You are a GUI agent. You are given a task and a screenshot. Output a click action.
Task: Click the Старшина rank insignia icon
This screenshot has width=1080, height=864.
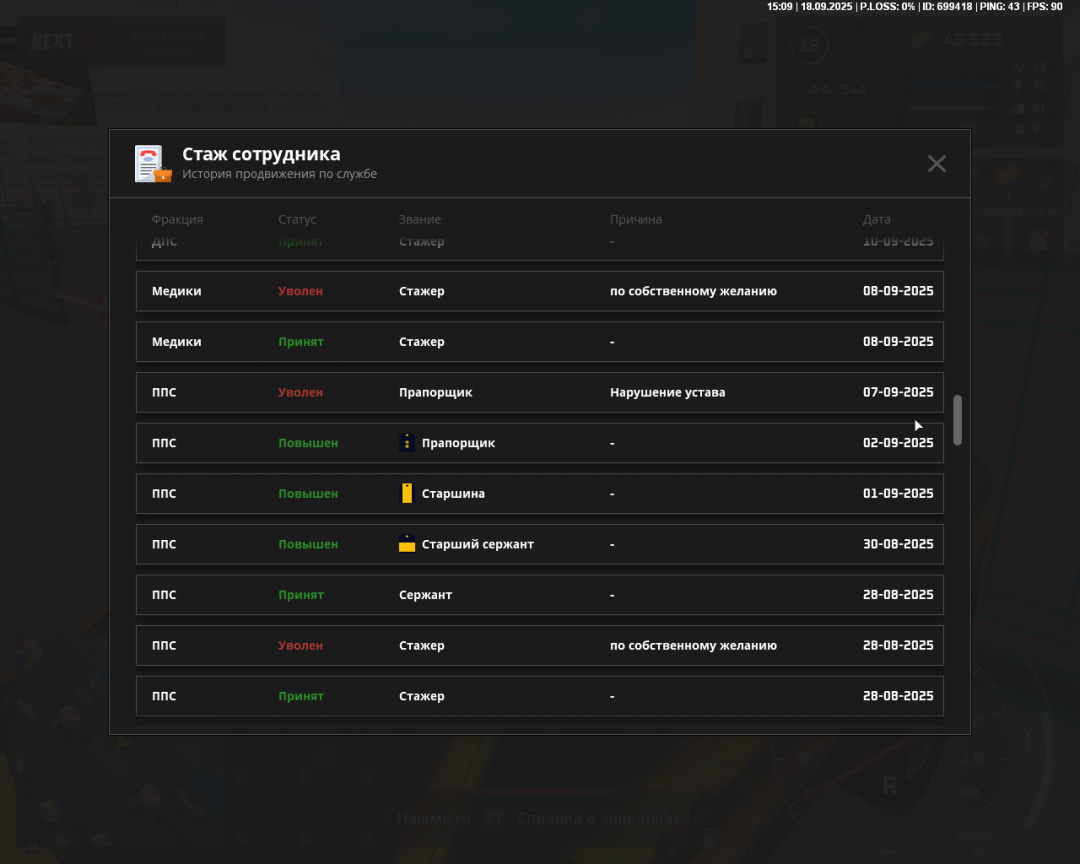tap(407, 493)
